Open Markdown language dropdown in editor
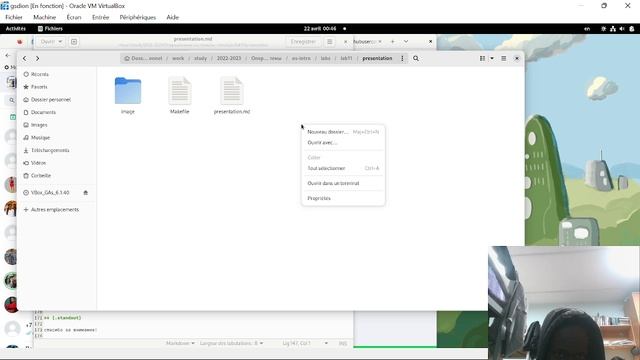 (180, 343)
